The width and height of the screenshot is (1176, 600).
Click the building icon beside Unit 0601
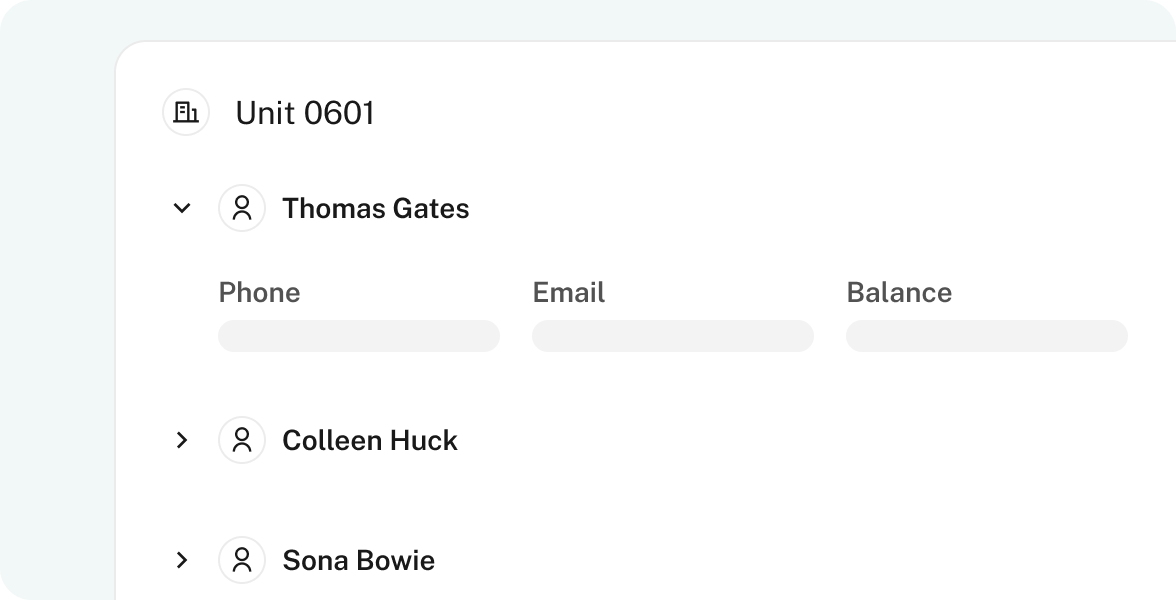[x=186, y=112]
